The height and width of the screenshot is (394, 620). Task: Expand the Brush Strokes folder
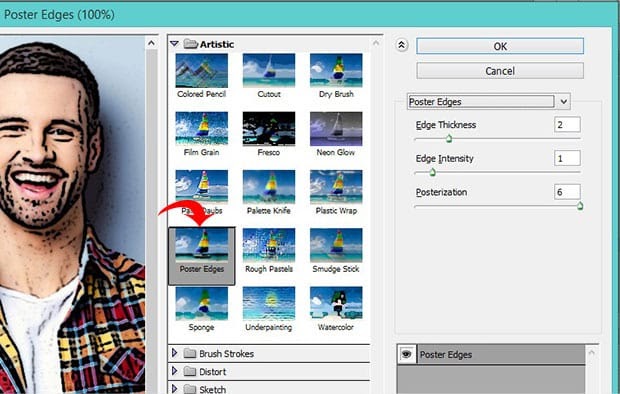point(174,353)
